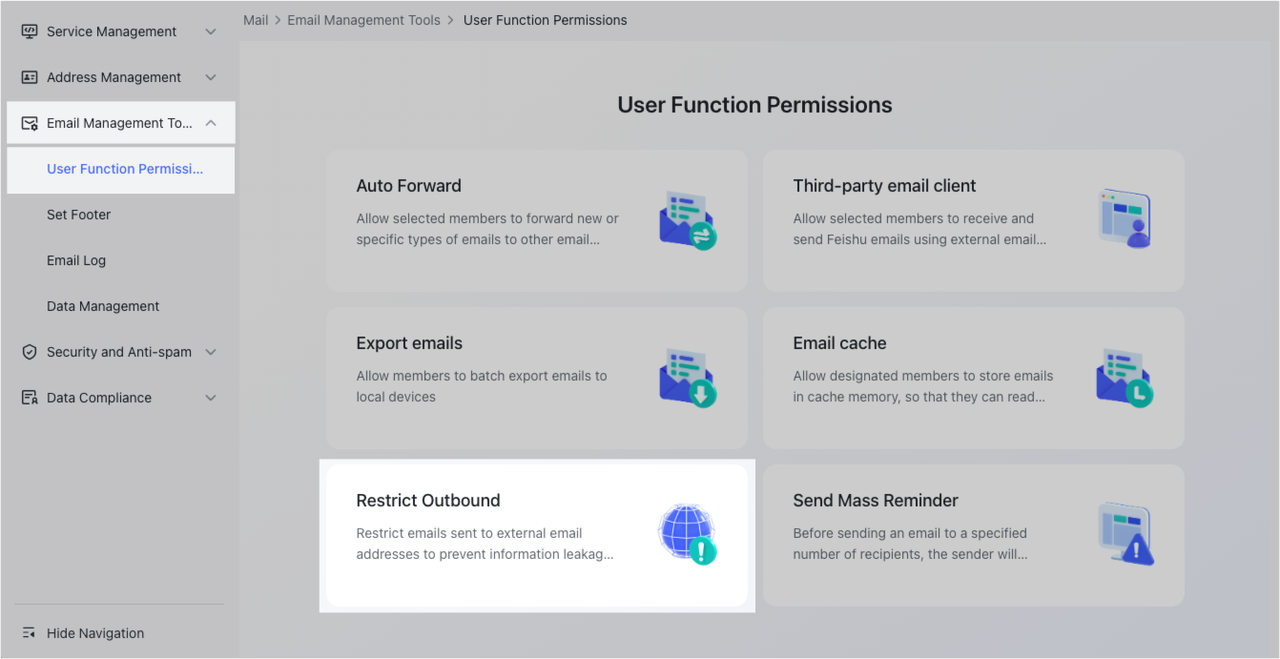The image size is (1280, 659).
Task: Go to Mail in the breadcrumb
Action: pyautogui.click(x=256, y=20)
